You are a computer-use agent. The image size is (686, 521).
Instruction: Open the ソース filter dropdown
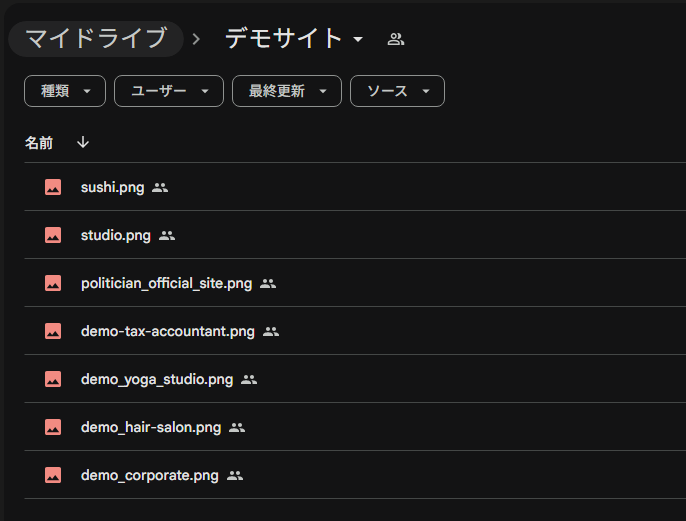coord(397,91)
